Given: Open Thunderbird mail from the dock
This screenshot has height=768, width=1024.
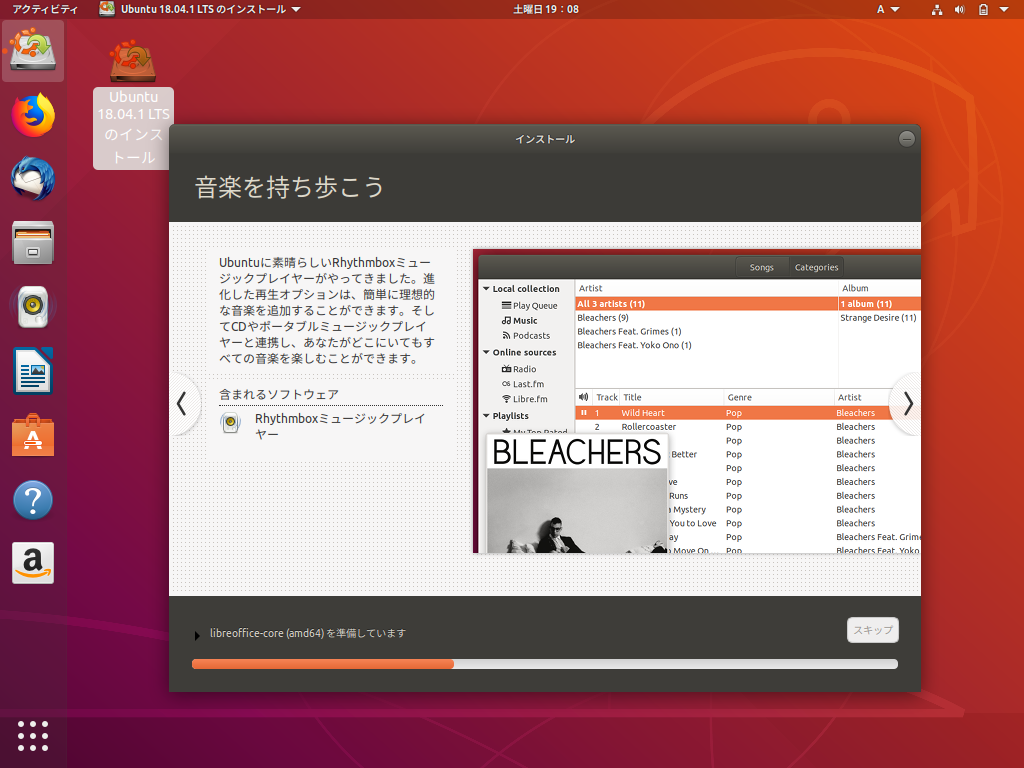Looking at the screenshot, I should (33, 179).
